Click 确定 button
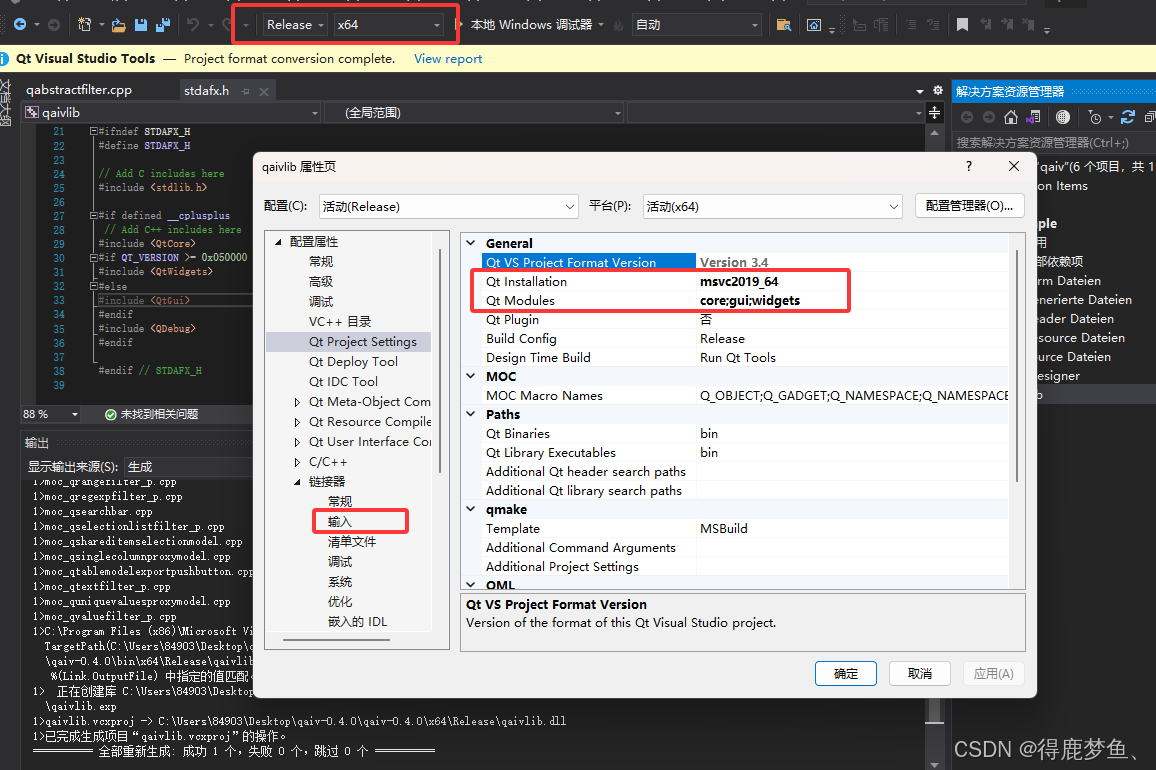1156x770 pixels. [846, 673]
